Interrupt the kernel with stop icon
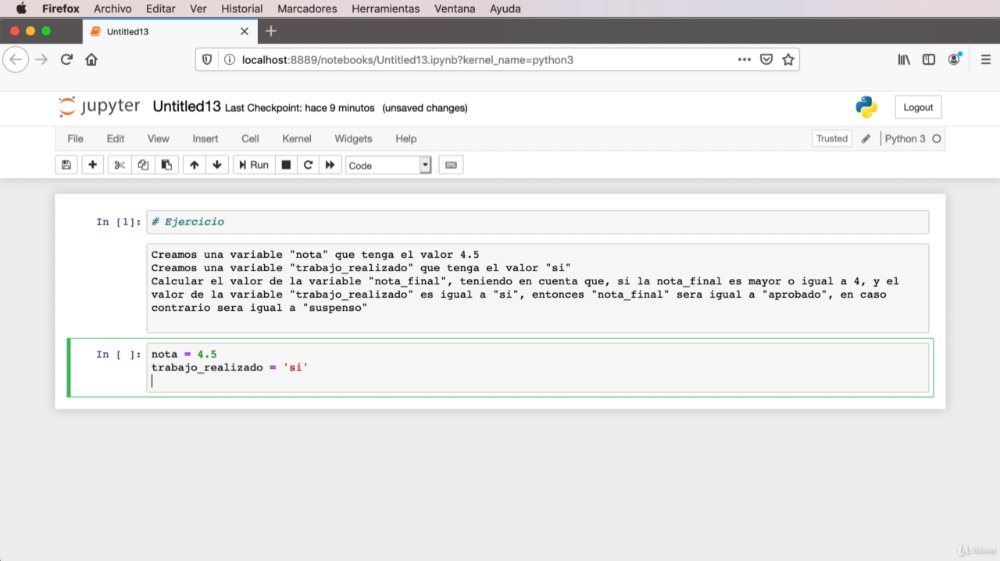 point(286,165)
